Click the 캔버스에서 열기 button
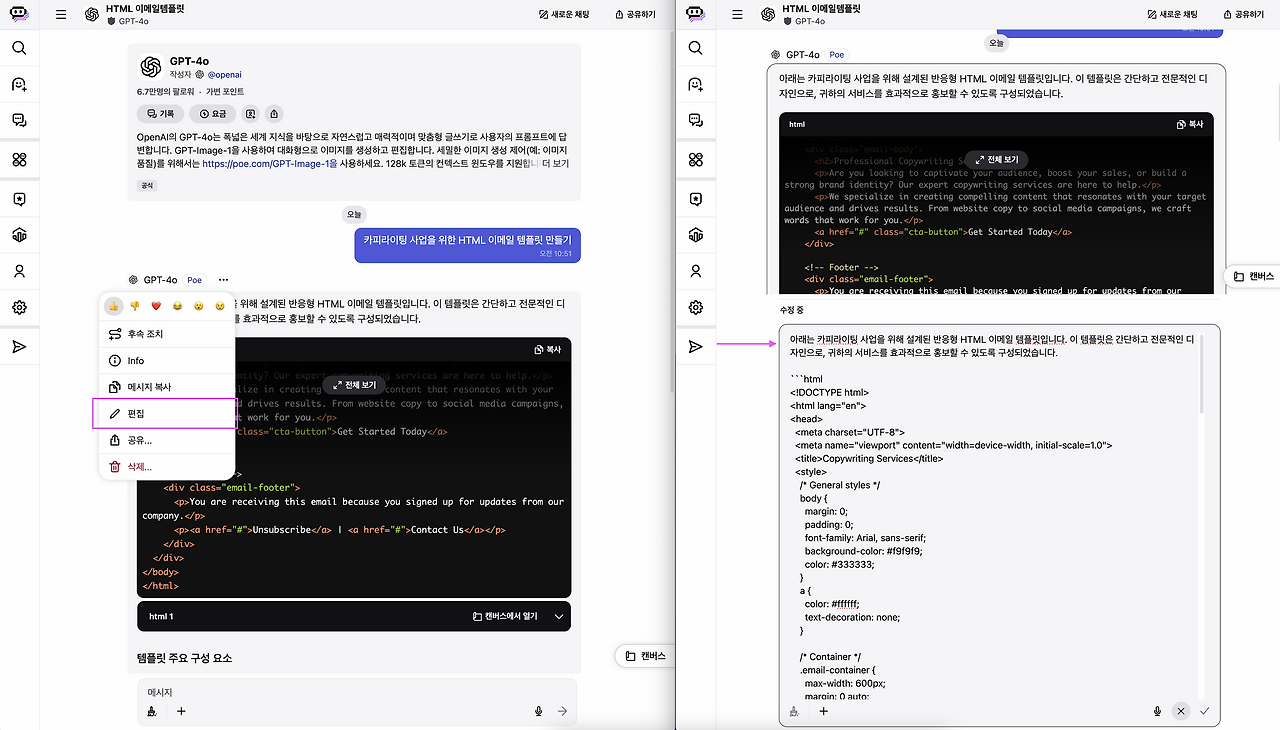 505,617
